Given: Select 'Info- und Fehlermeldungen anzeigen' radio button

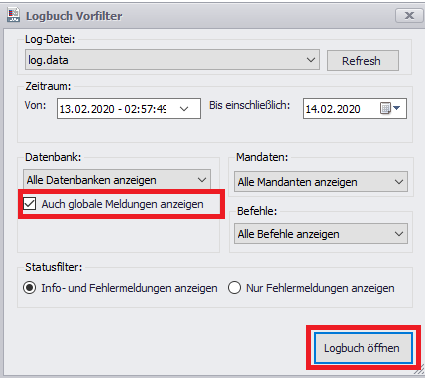Looking at the screenshot, I should [x=30, y=288].
